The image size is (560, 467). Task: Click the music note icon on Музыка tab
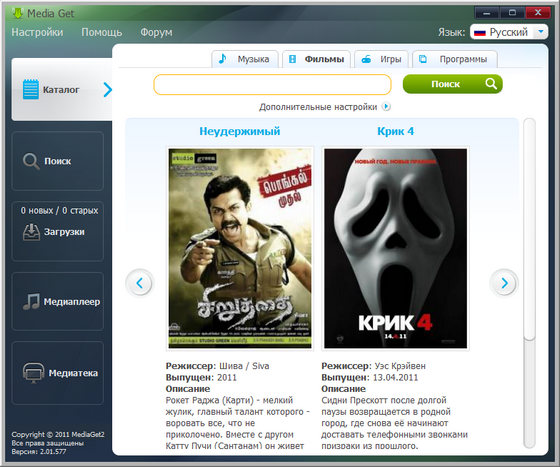222,59
